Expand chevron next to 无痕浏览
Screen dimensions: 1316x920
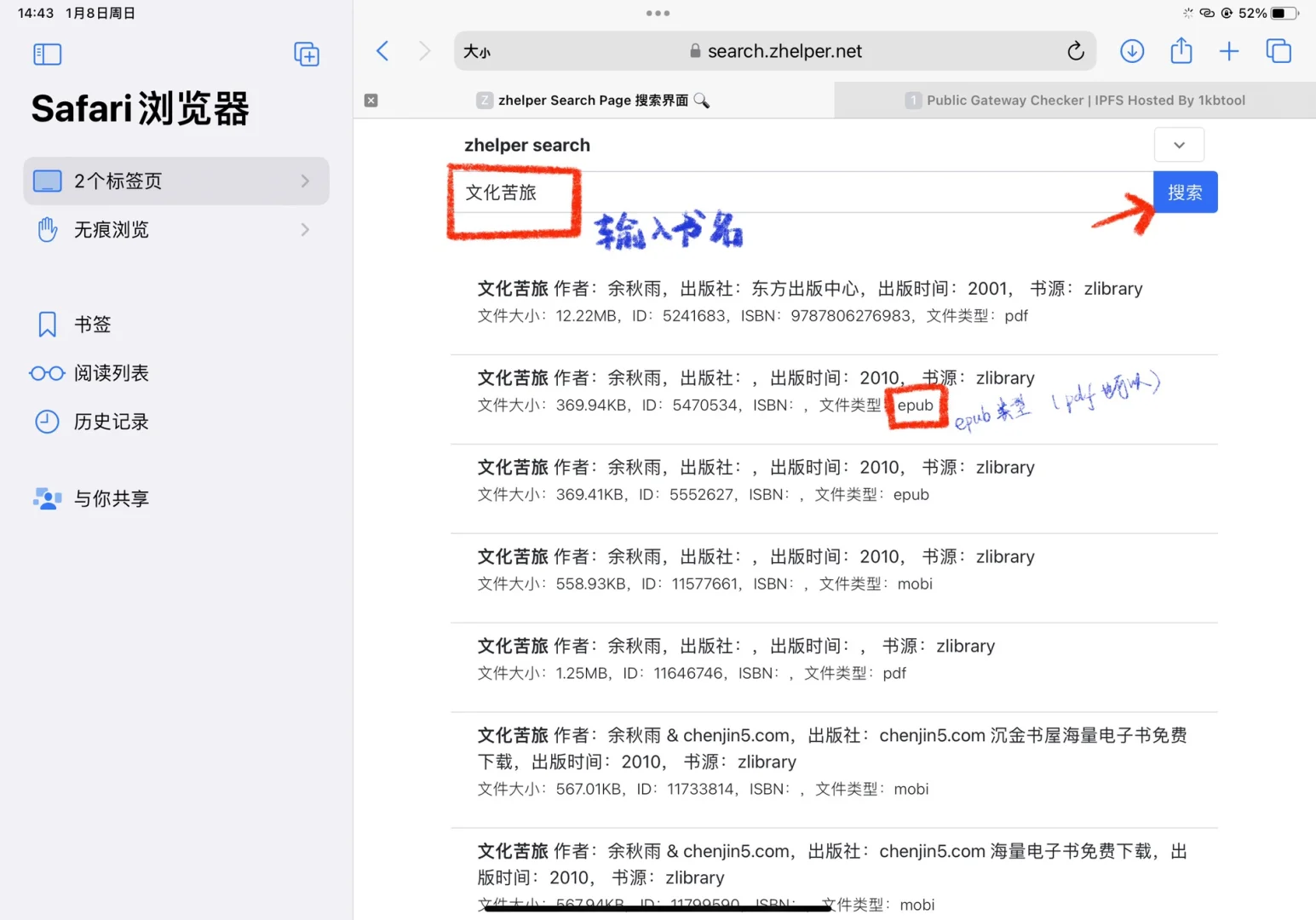pos(305,229)
